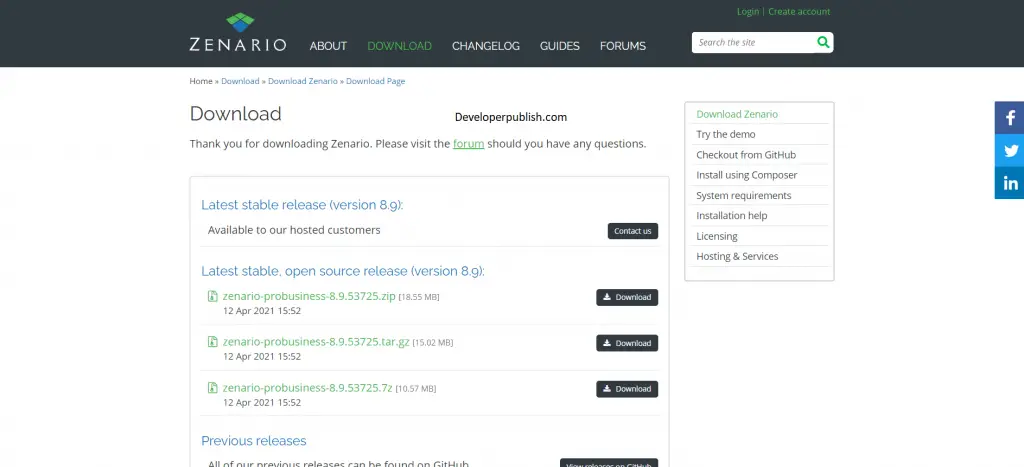Open the zenario-probusiness-8.9.53725.zip link

[309, 296]
